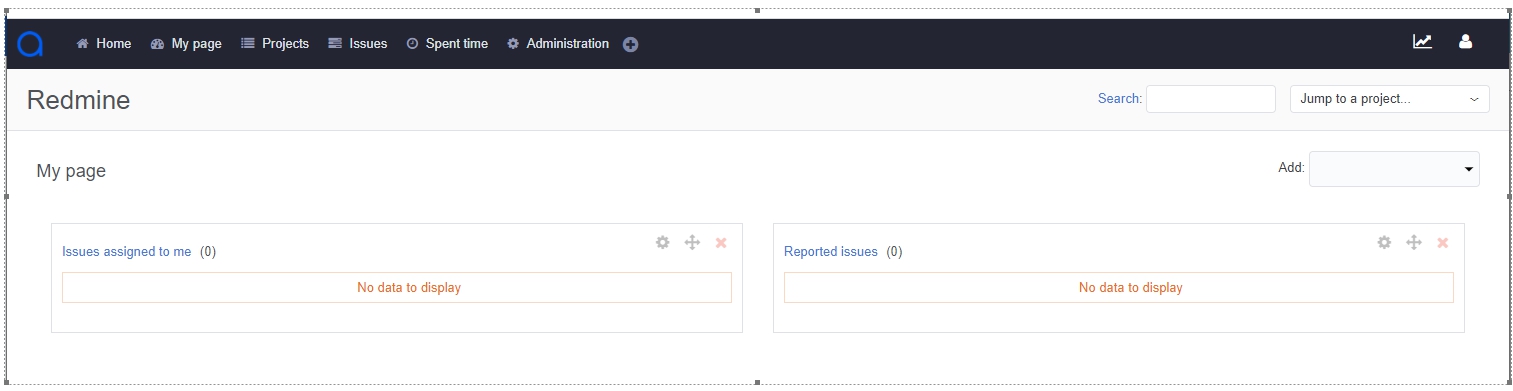Image resolution: width=1513 pixels, height=391 pixels.
Task: Remove the Reported issues block
Action: pyautogui.click(x=1443, y=243)
